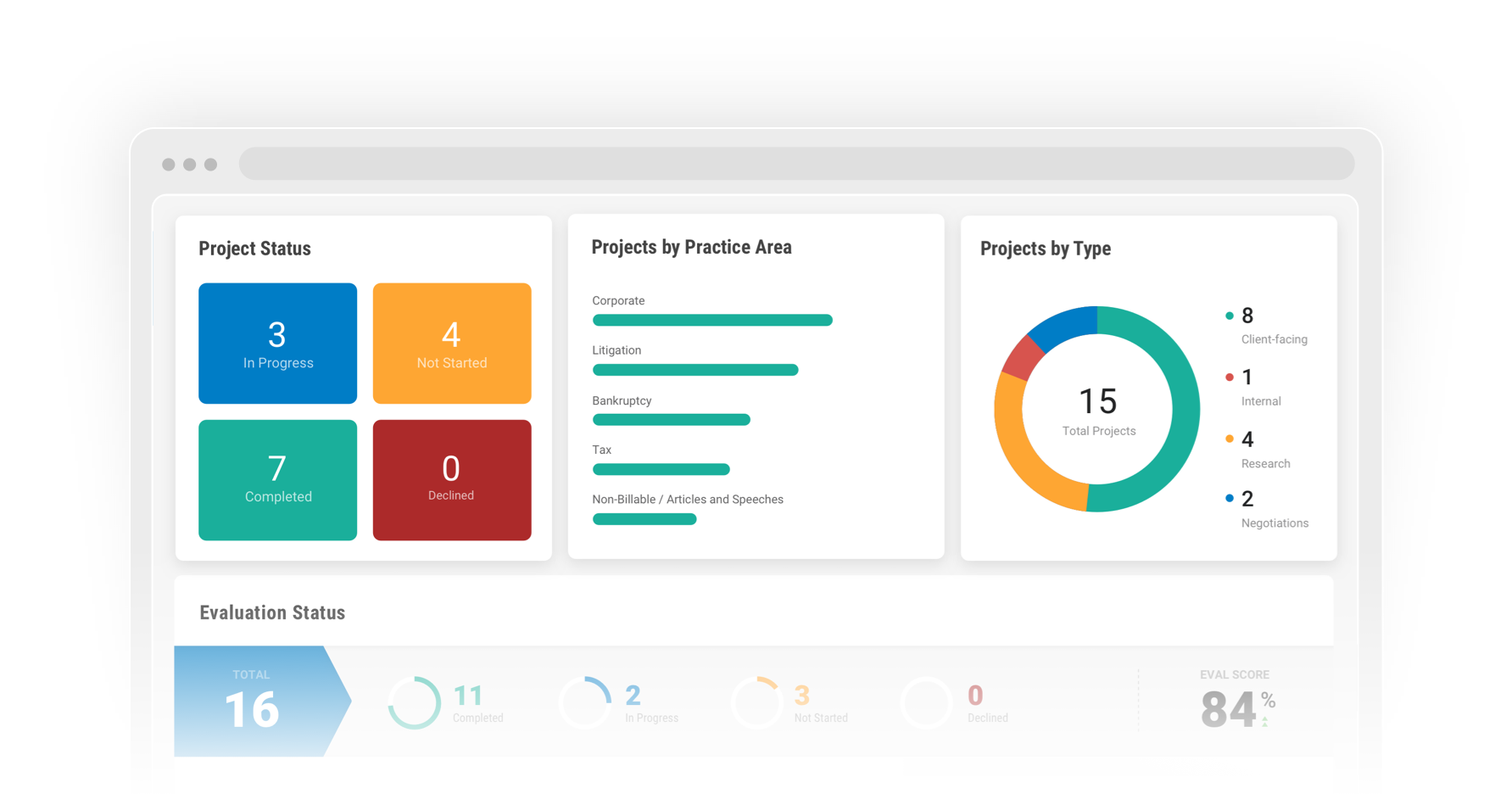
Task: Expand the Evaluation Status section header
Action: click(272, 612)
